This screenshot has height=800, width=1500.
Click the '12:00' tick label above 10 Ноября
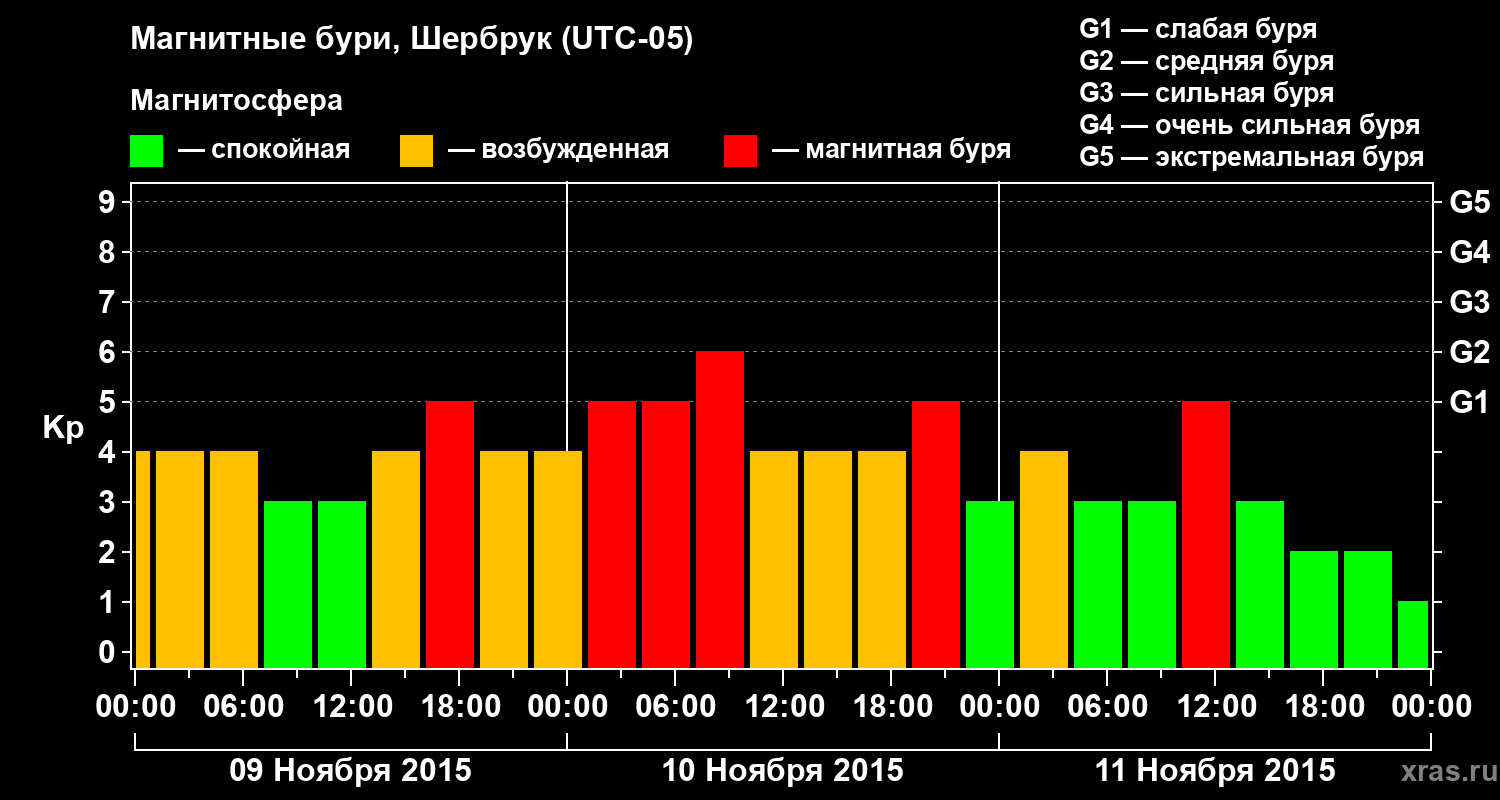pyautogui.click(x=786, y=706)
